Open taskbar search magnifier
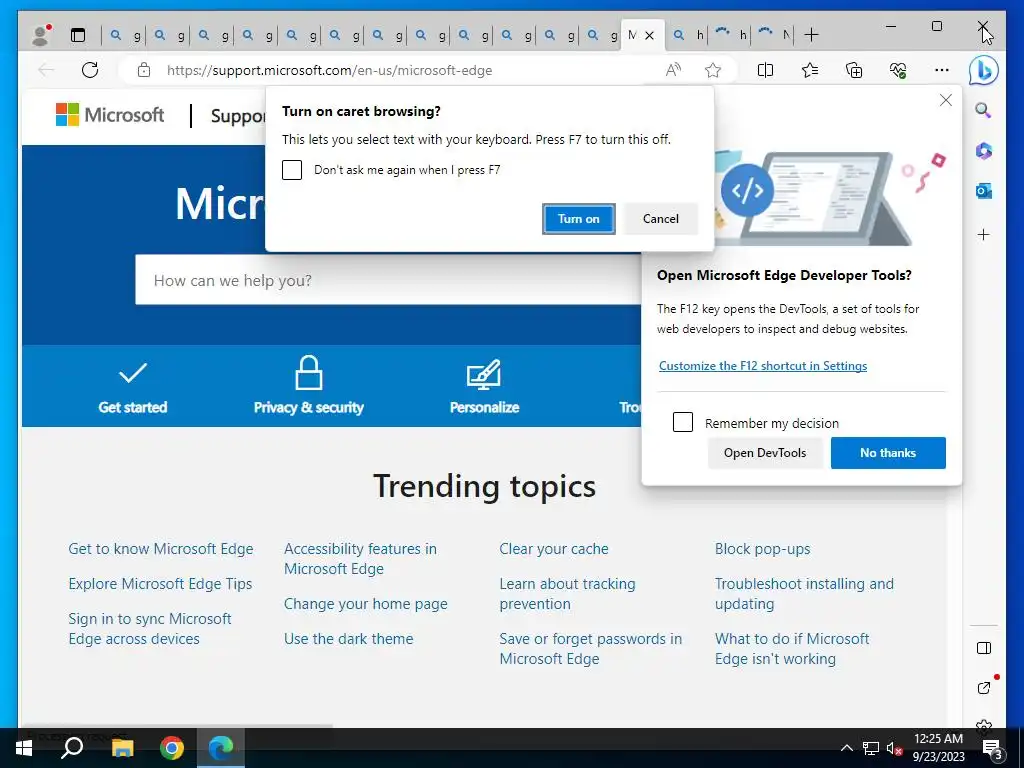 (72, 748)
